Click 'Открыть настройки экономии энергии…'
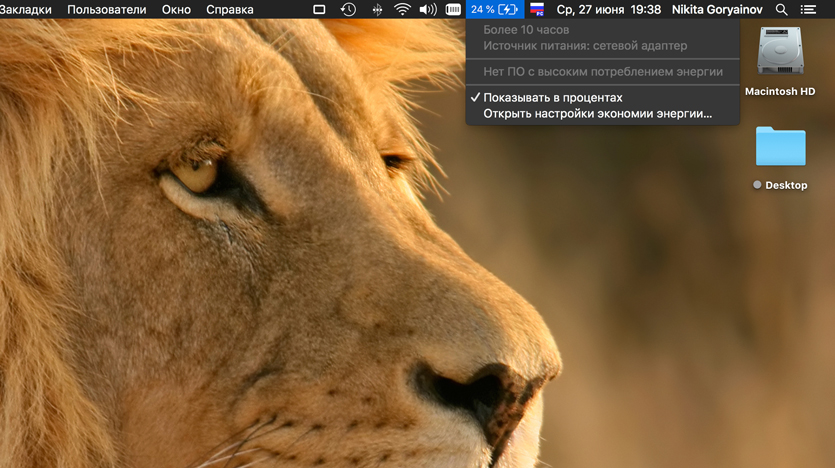This screenshot has width=835, height=468. (x=597, y=114)
